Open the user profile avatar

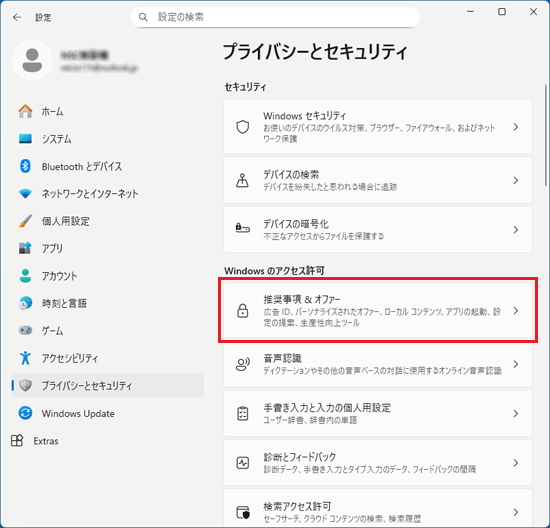point(32,60)
